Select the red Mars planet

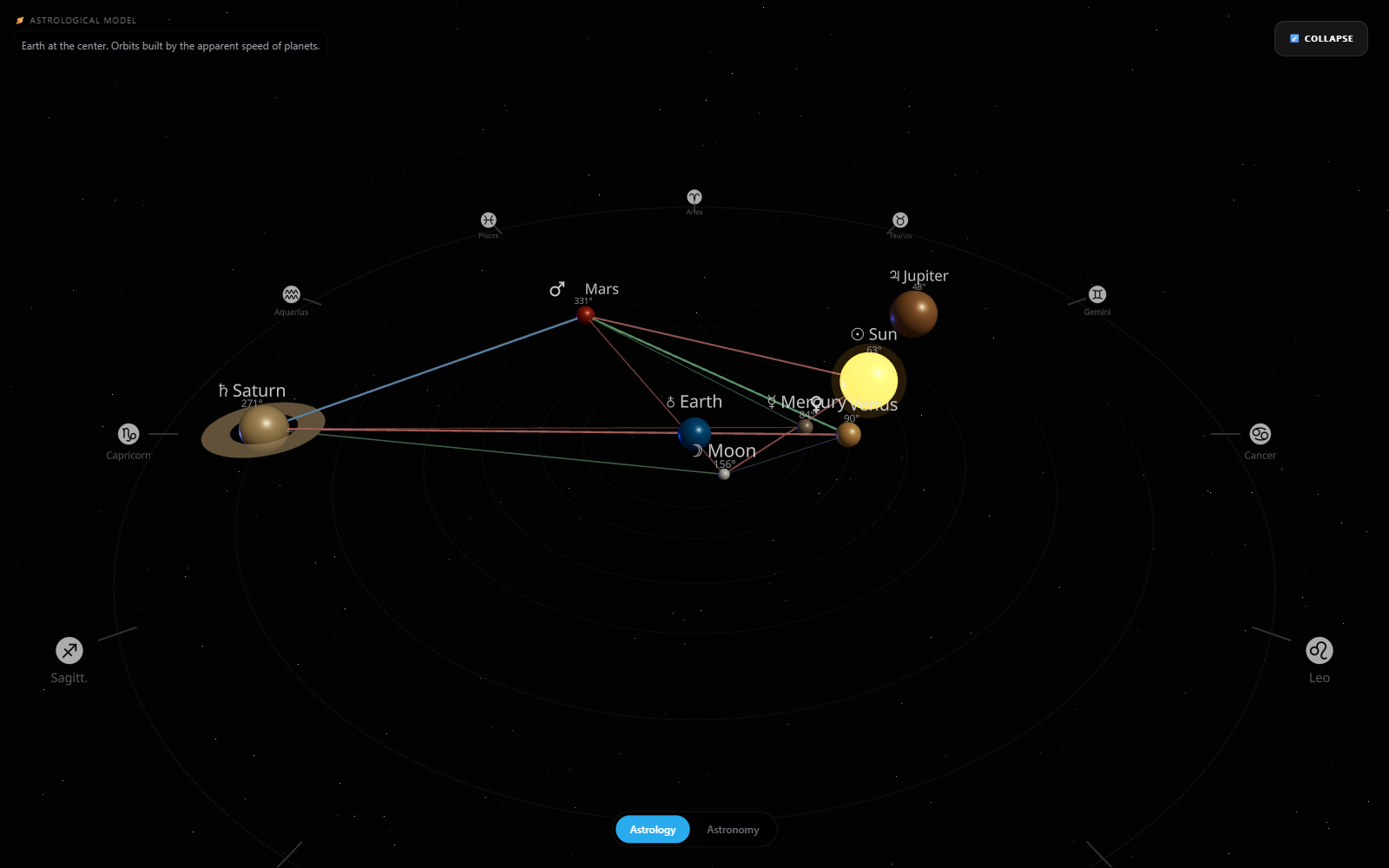click(x=586, y=314)
